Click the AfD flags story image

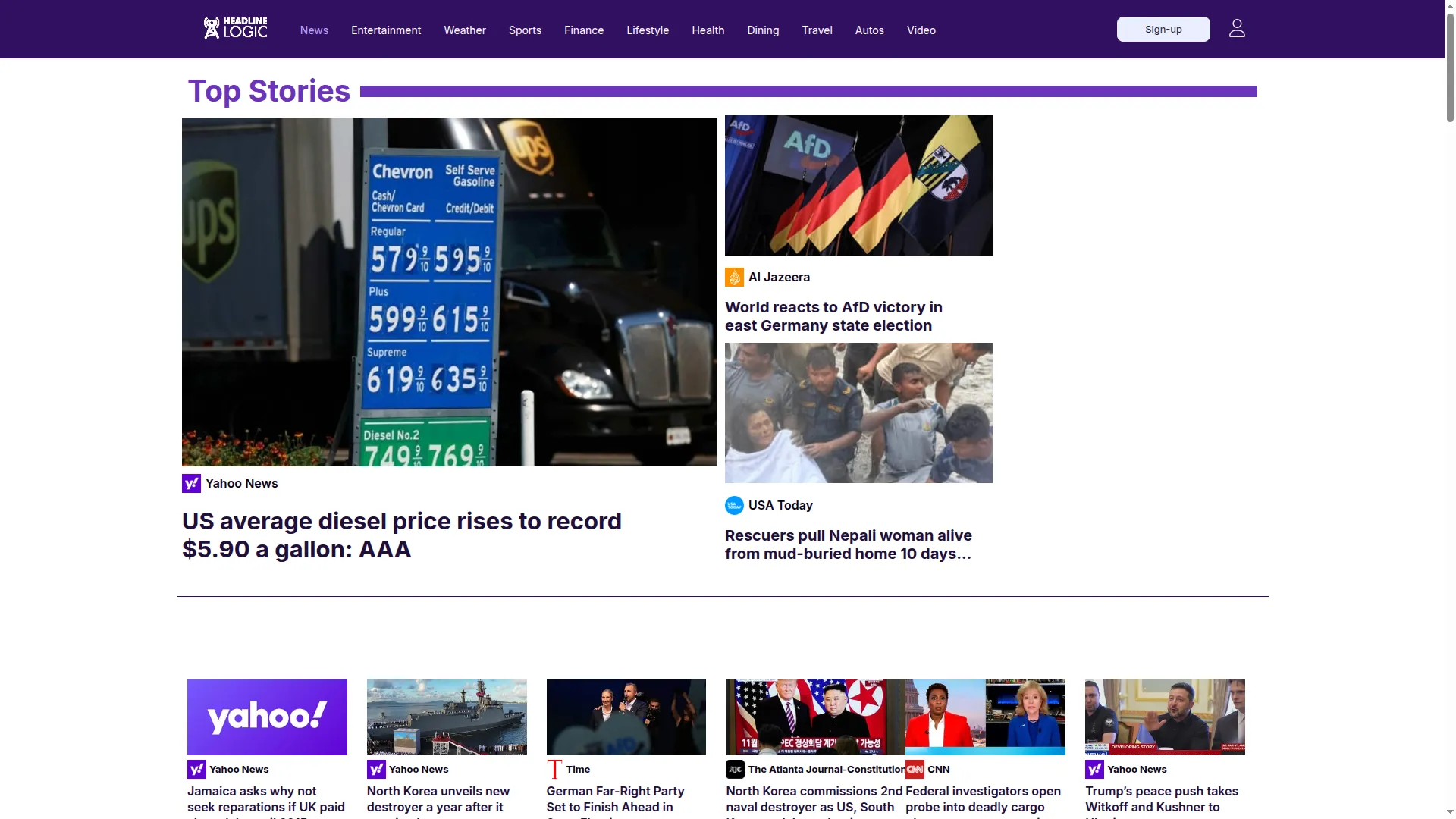tap(858, 185)
